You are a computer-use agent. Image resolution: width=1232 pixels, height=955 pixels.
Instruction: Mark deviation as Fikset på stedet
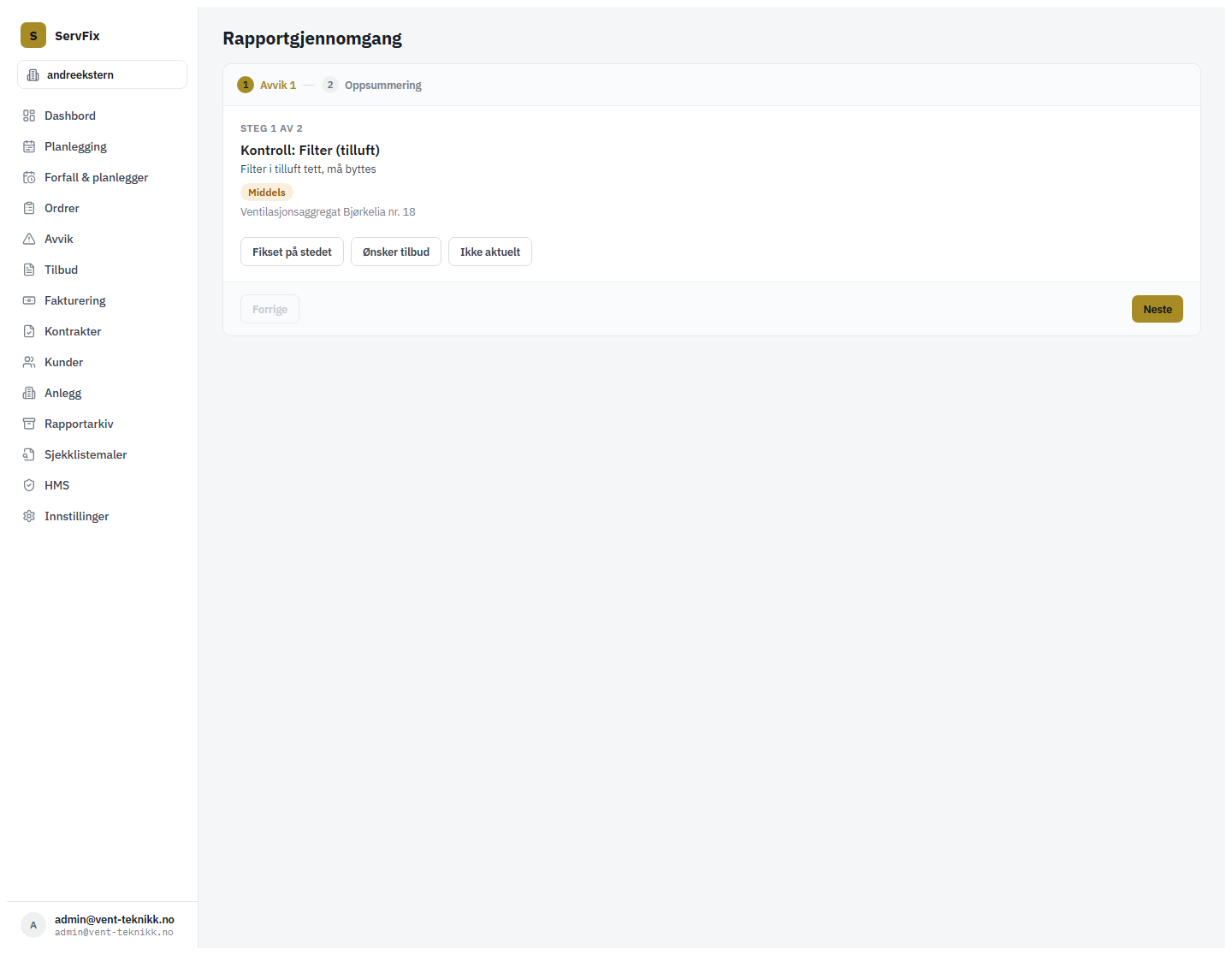pos(292,252)
